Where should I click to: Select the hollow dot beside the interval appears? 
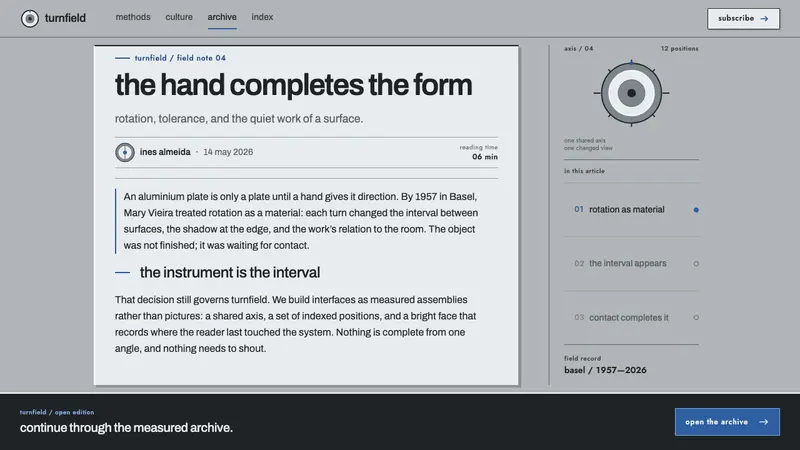pos(696,264)
